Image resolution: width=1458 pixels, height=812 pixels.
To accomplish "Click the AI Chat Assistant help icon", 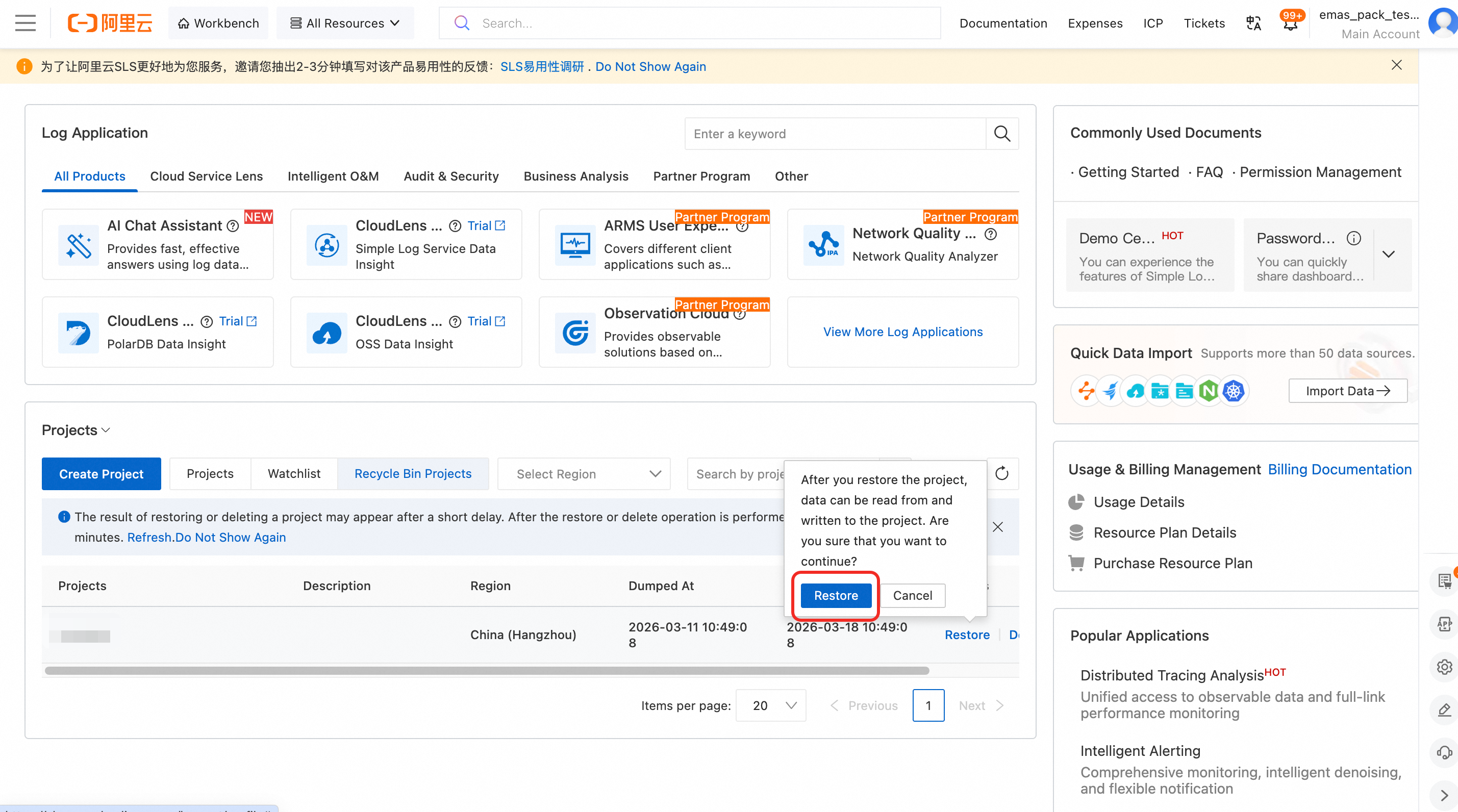I will 233,226.
